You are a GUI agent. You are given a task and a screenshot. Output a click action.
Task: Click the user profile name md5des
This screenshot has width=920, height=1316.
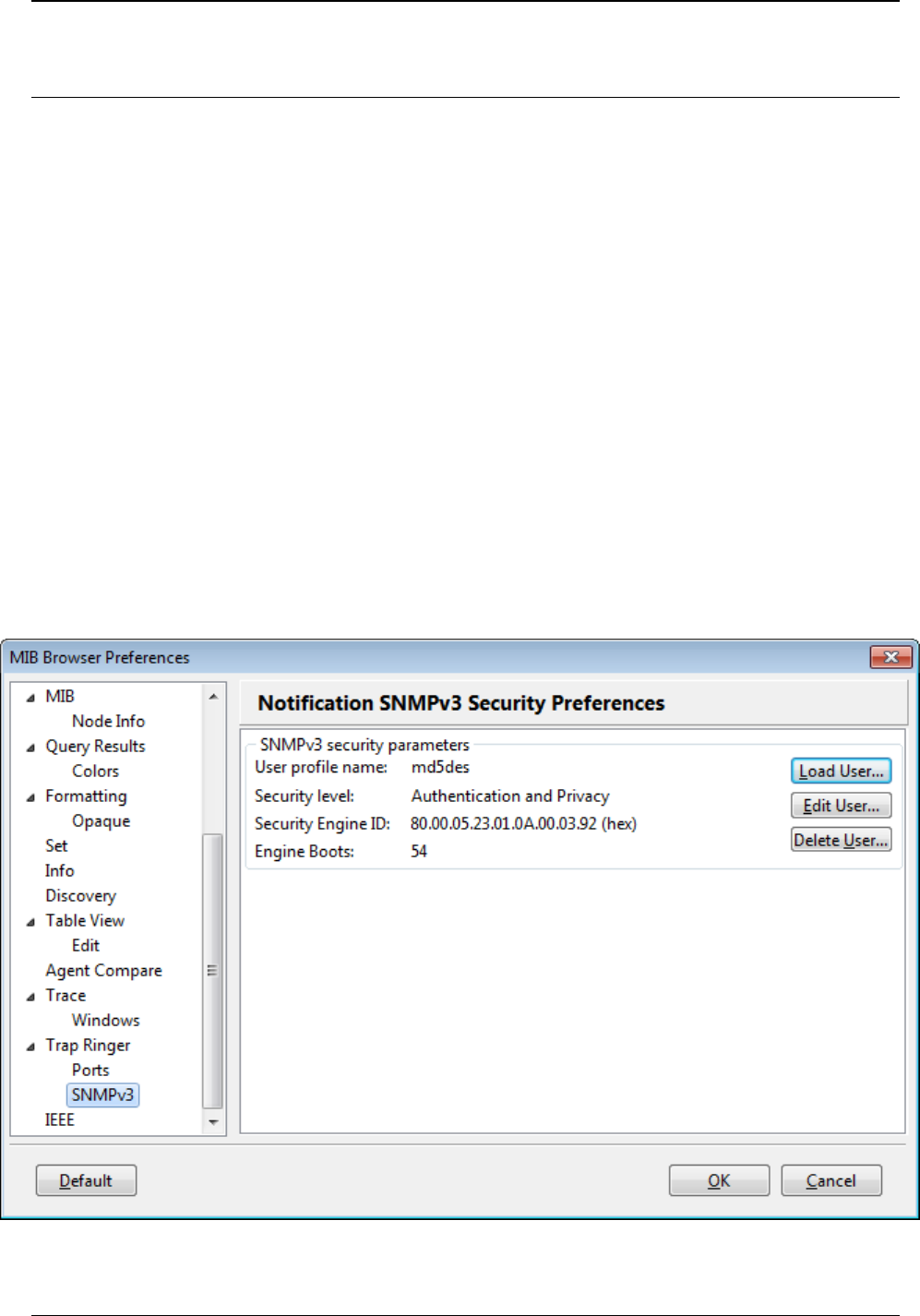(x=440, y=767)
